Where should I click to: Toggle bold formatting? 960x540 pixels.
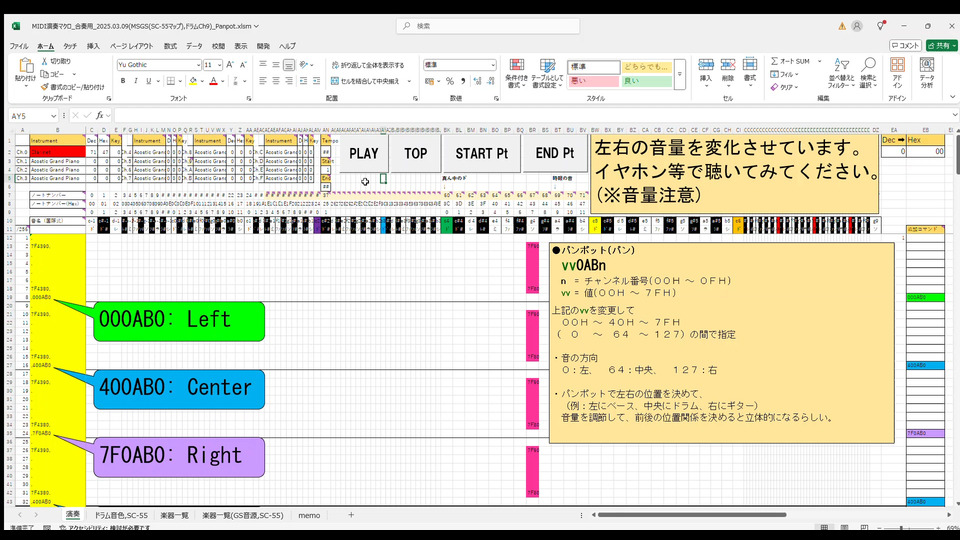122,81
